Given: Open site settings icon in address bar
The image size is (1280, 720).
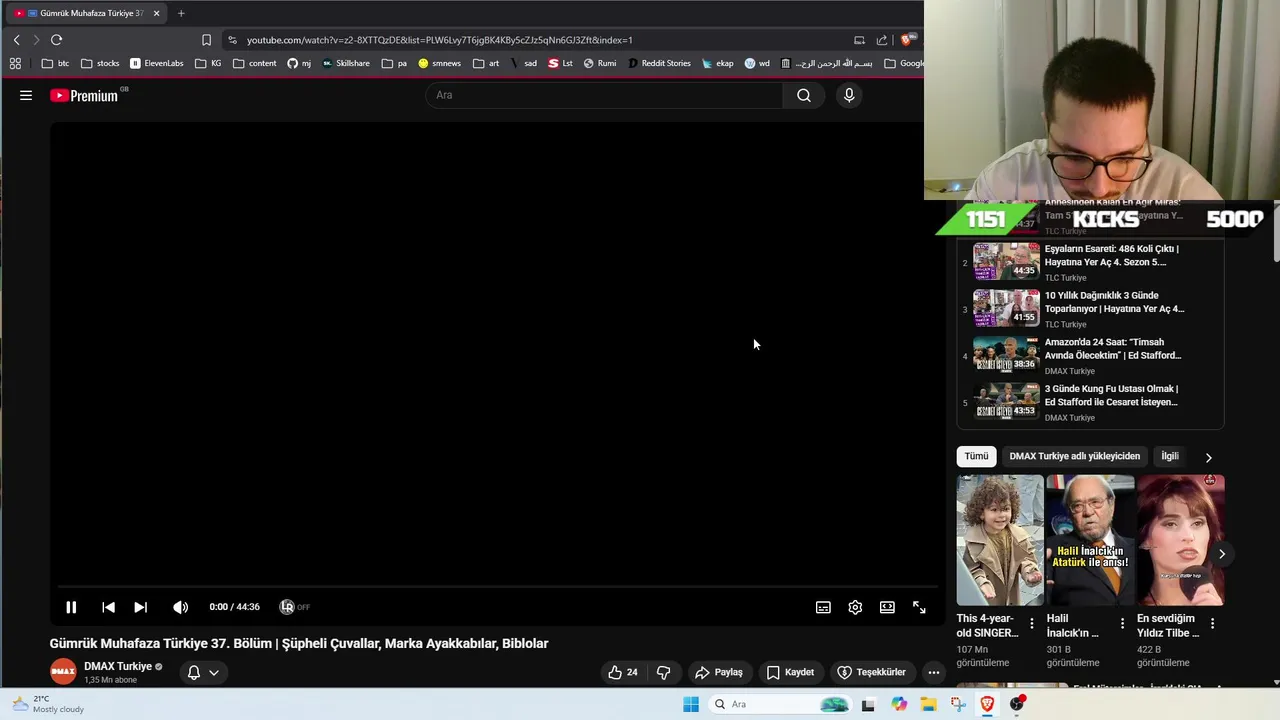Looking at the screenshot, I should pyautogui.click(x=232, y=40).
